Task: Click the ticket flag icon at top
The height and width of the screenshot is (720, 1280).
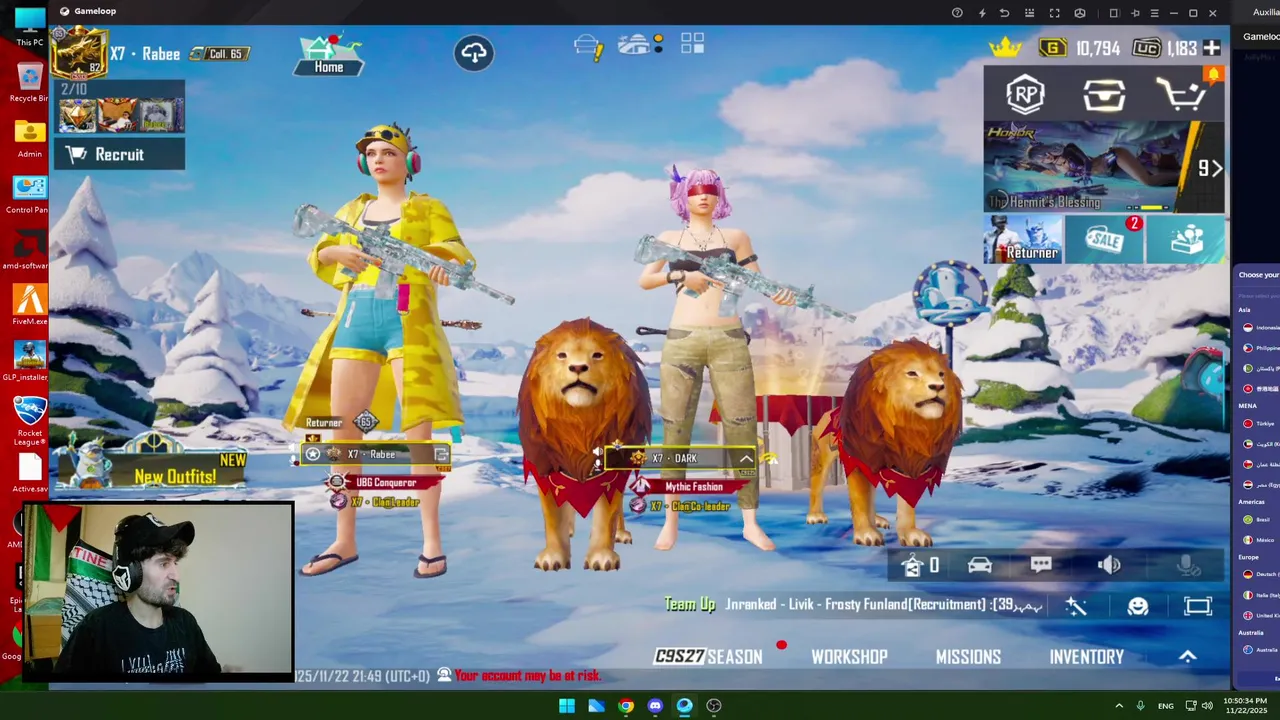Action: tap(588, 46)
